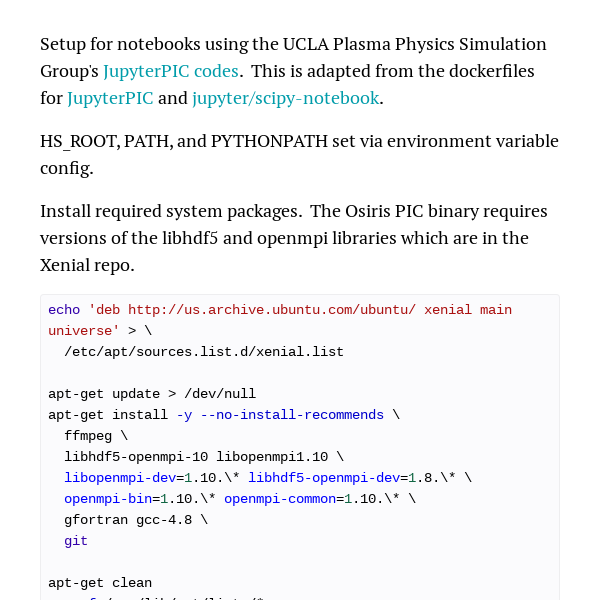Screen dimensions: 600x600
Task: Click the libopenmpi-dev package name
Action: click(120, 478)
